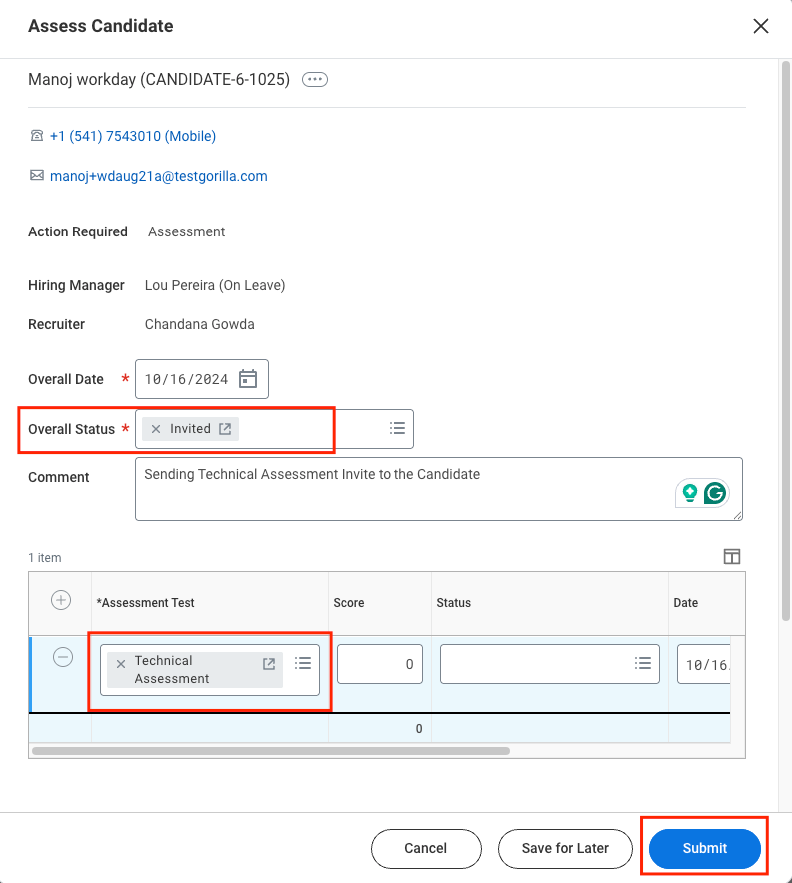Open the Grammarly G icon

[715, 493]
